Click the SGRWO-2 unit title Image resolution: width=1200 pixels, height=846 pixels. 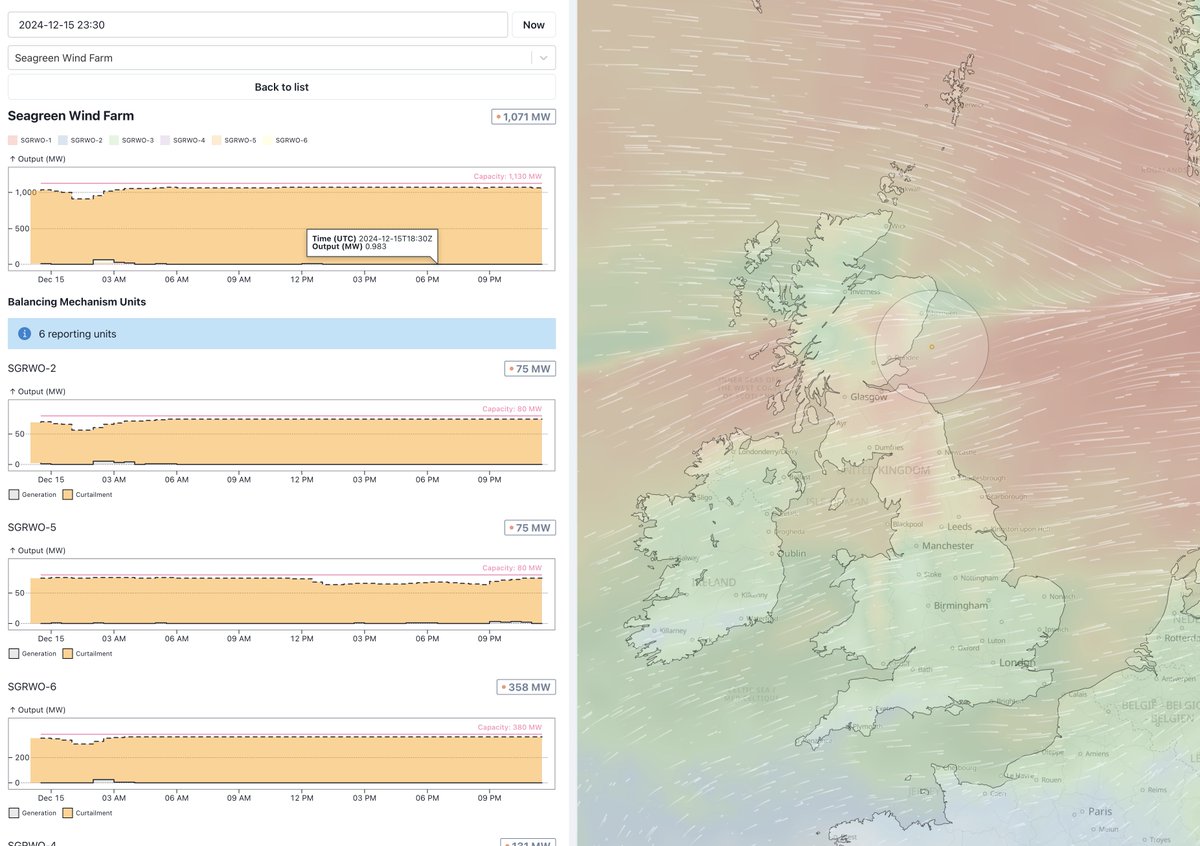point(32,369)
